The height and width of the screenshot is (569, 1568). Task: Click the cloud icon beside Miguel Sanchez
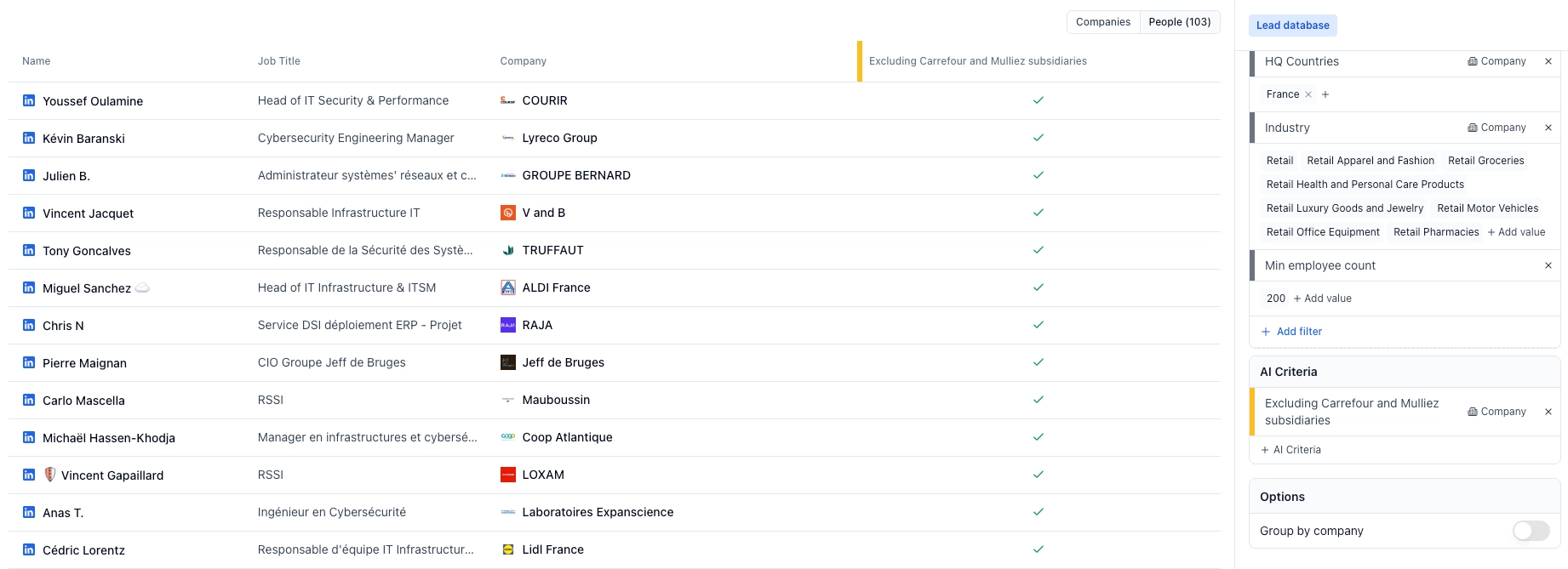tap(143, 288)
